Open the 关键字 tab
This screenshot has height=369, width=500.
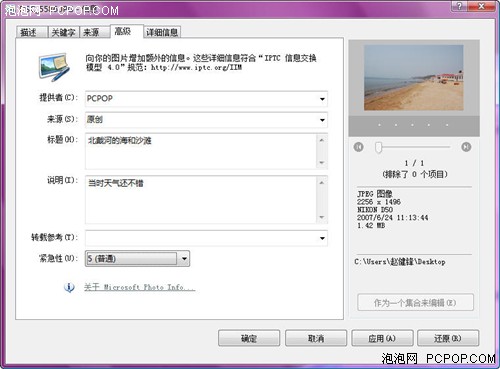point(63,32)
